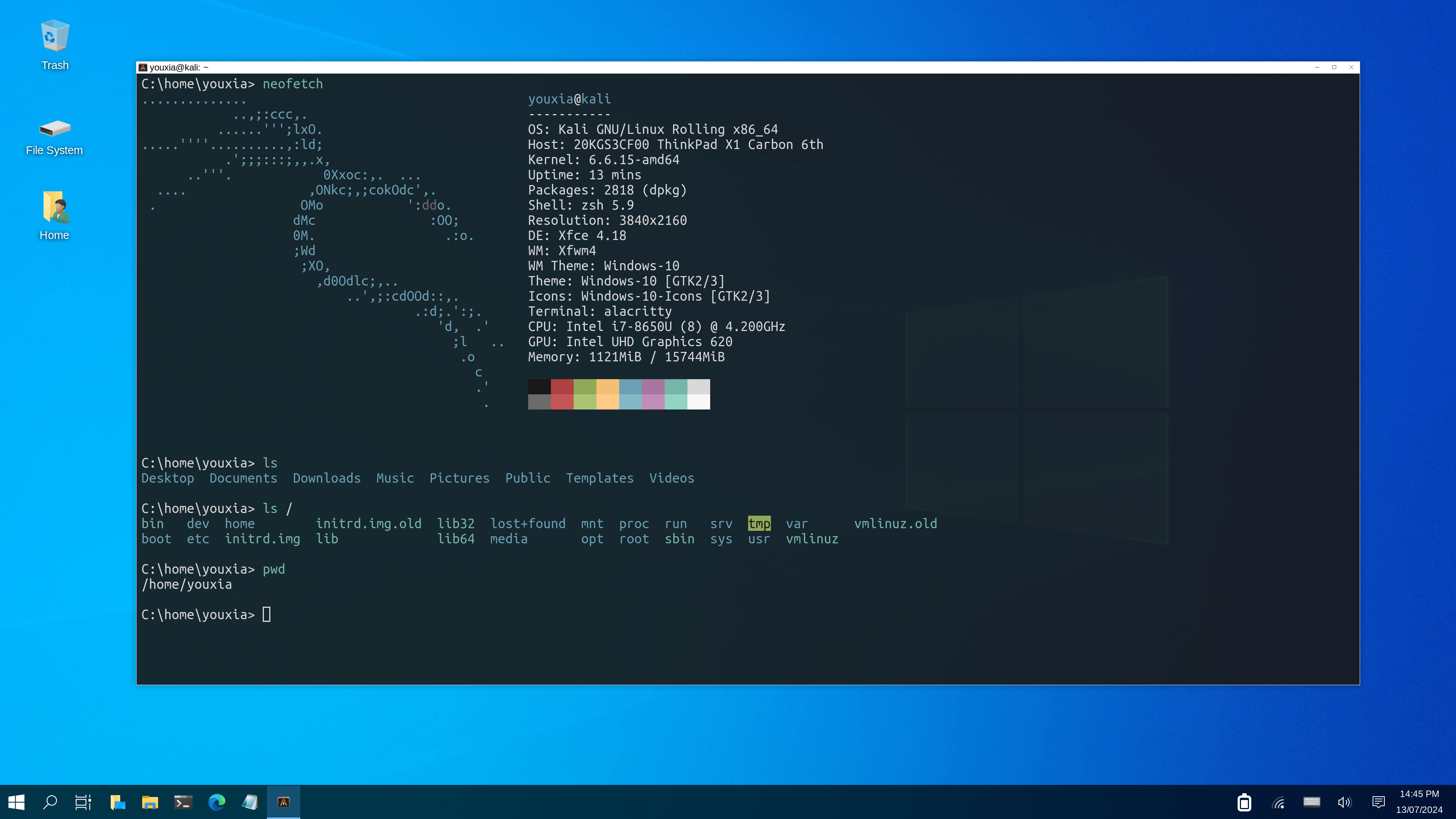Minimize the Alacritty terminal window
This screenshot has height=819, width=1456.
point(1317,67)
